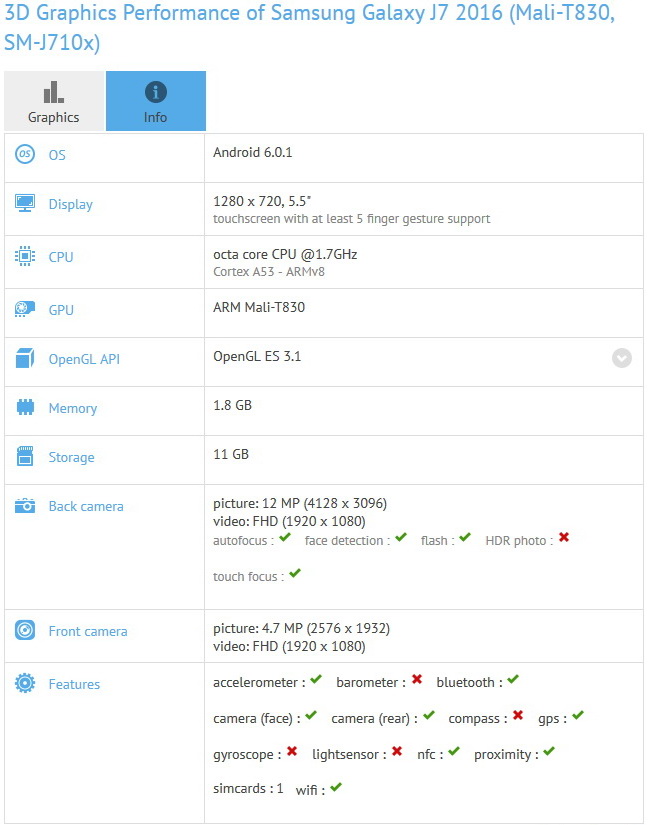Screen dimensions: 648x825
Task: Click the gps green checkmark
Action: pyautogui.click(x=578, y=715)
